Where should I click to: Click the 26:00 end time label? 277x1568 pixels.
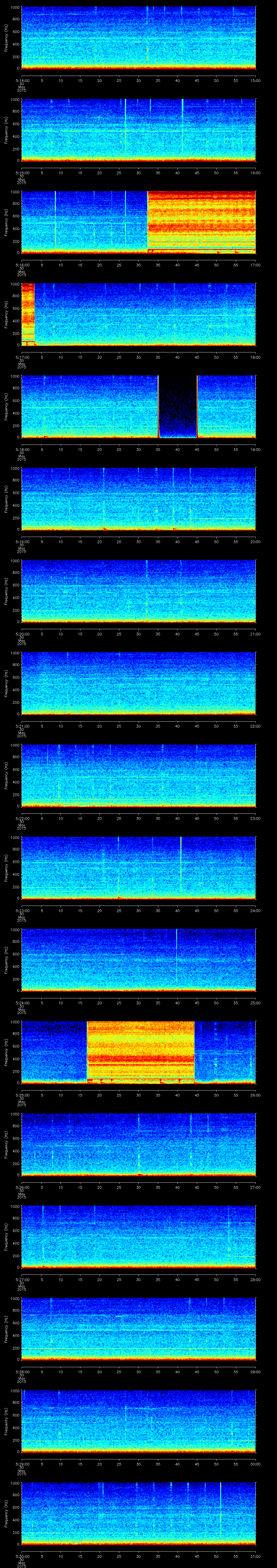[255, 1095]
